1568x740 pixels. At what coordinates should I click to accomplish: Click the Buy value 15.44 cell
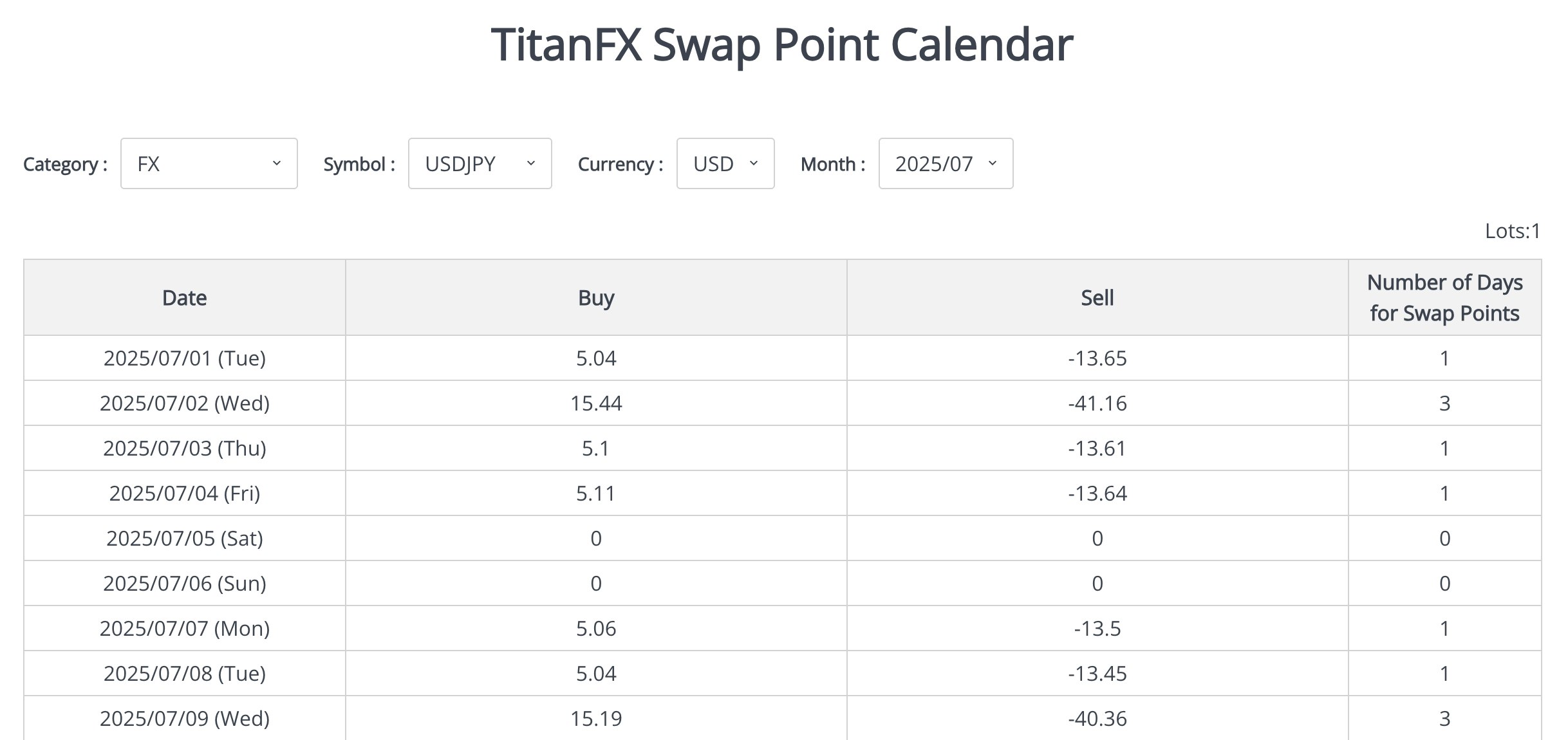(596, 403)
